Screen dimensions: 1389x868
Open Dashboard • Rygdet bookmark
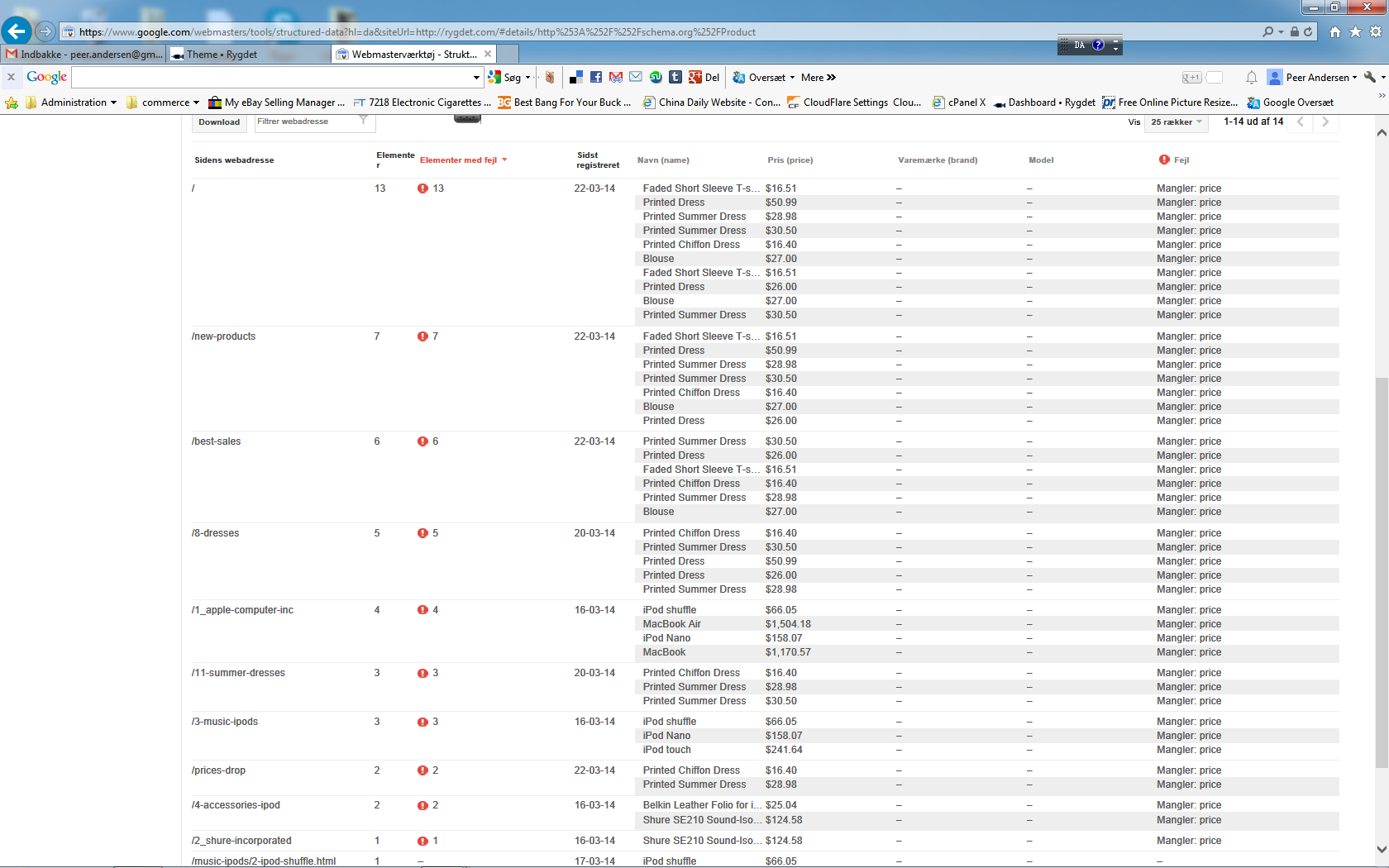(1043, 103)
